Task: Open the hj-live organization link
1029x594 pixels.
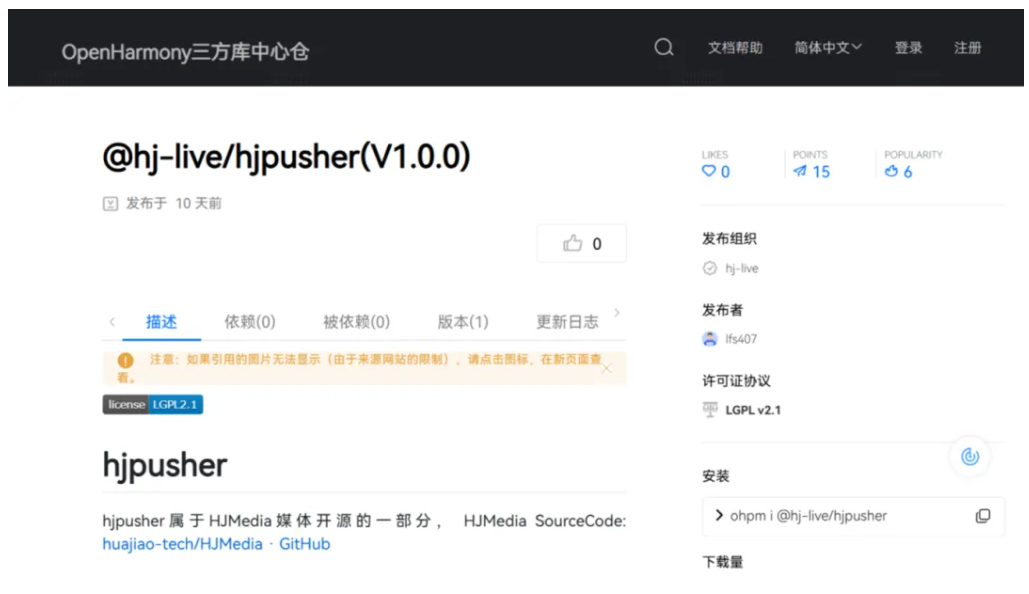Action: [742, 268]
